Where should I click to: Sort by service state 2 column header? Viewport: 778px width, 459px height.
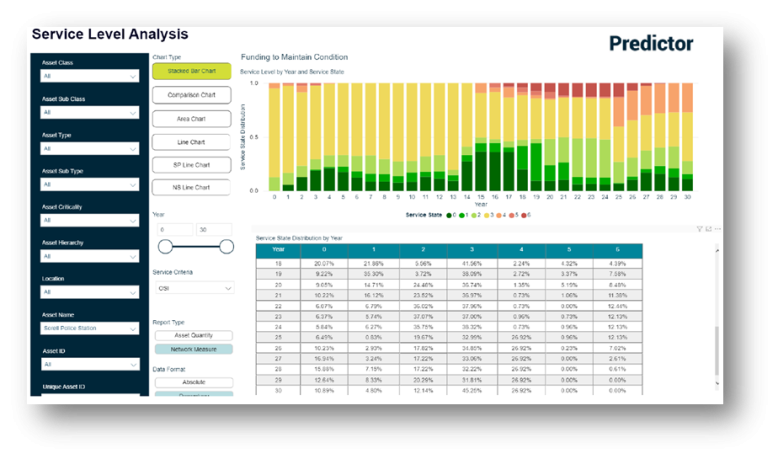coord(423,250)
